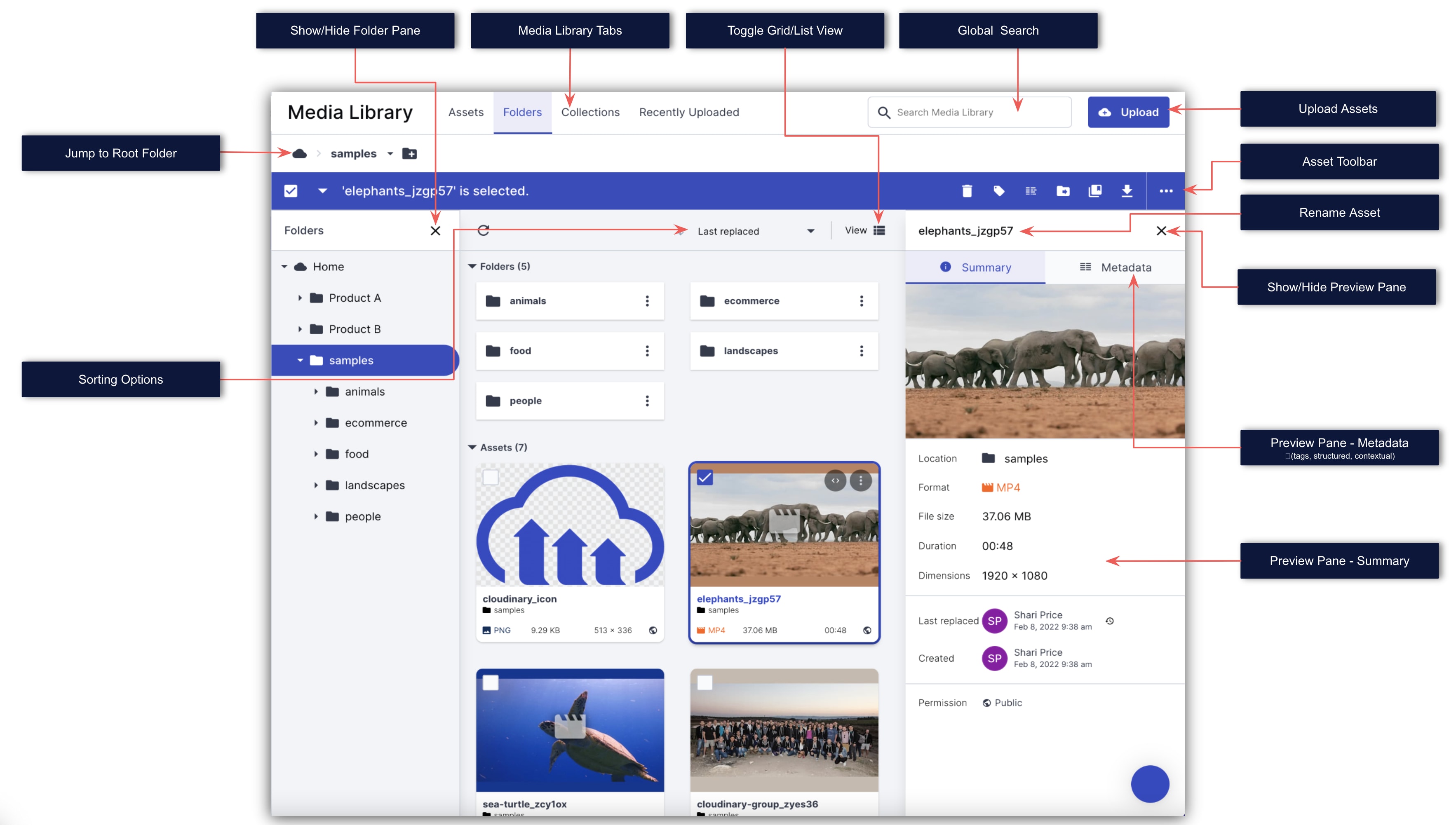Click public access globe icon on elephants card
Screen dimensions: 1456x825
(x=867, y=630)
